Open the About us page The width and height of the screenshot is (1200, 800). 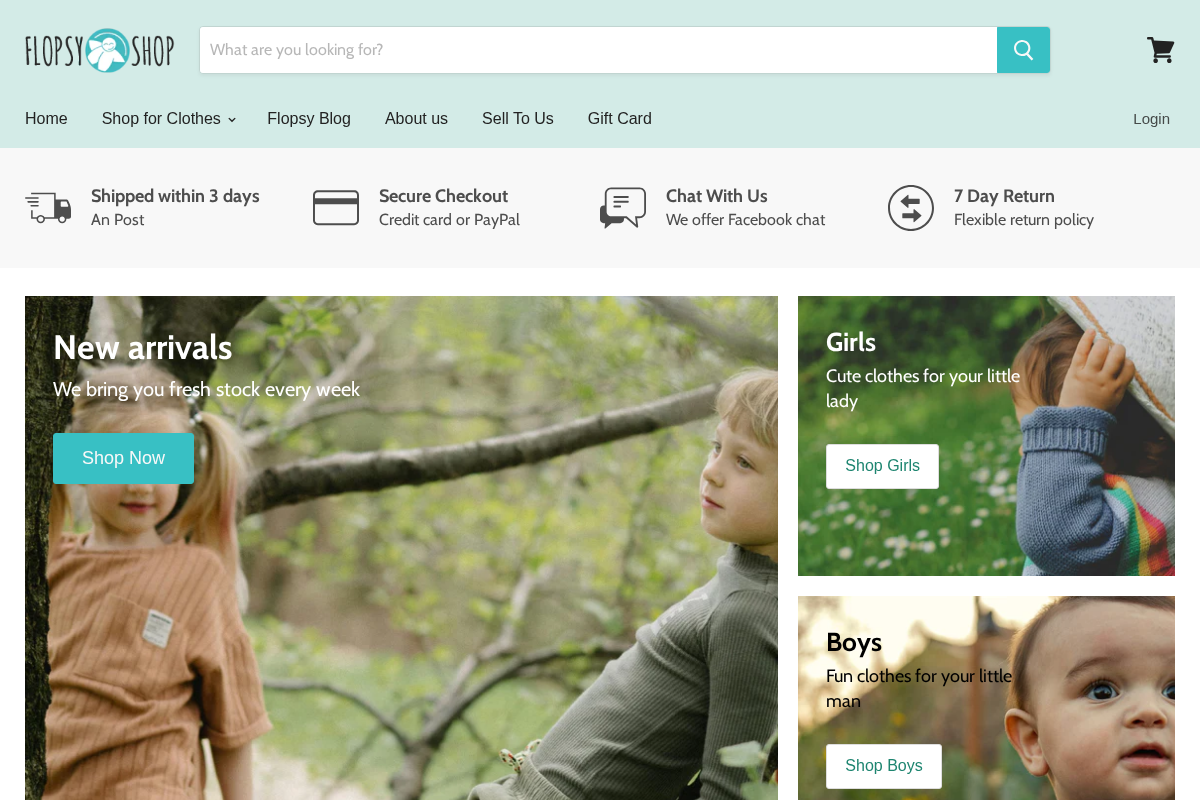click(x=416, y=118)
